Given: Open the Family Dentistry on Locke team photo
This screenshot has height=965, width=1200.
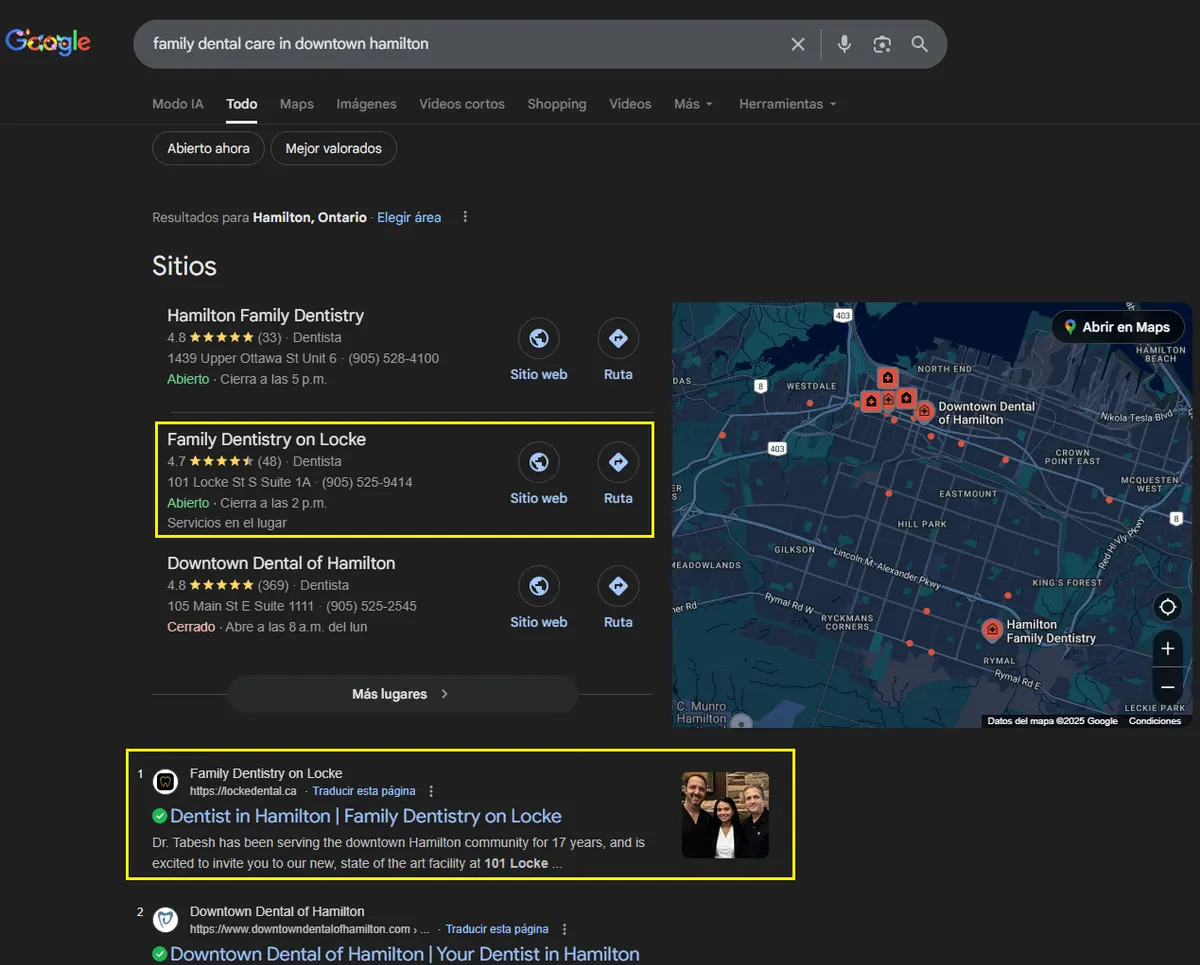Looking at the screenshot, I should (725, 815).
